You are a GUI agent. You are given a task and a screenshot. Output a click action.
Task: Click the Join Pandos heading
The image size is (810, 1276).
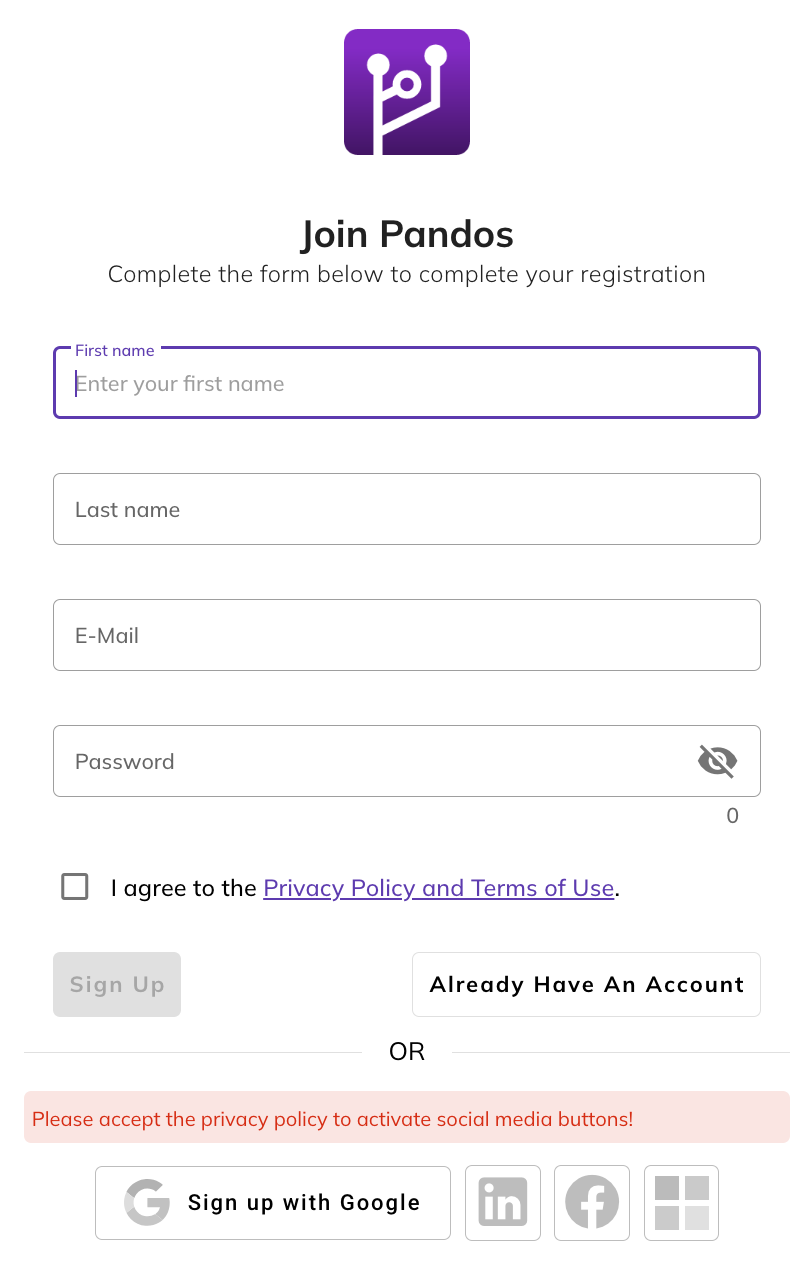click(x=407, y=235)
